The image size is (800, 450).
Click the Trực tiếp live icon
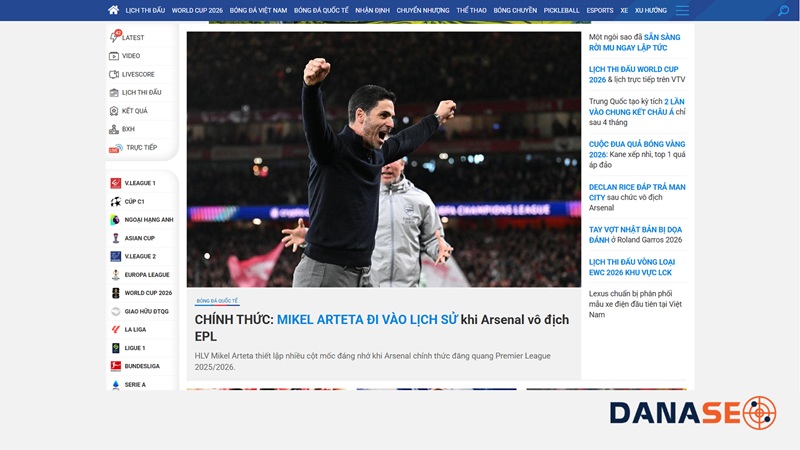point(115,148)
